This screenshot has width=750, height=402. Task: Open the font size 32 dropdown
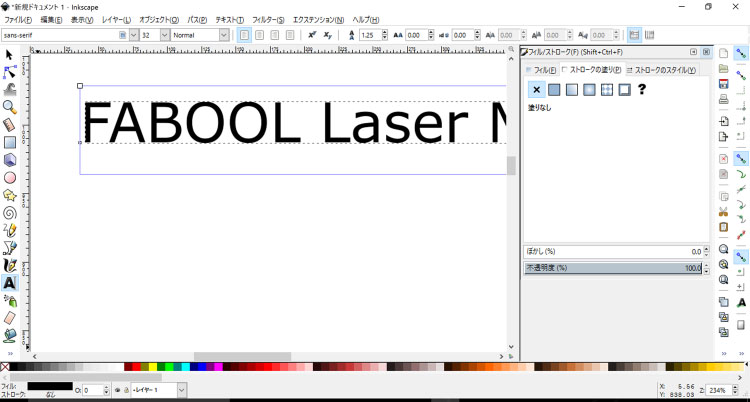165,35
